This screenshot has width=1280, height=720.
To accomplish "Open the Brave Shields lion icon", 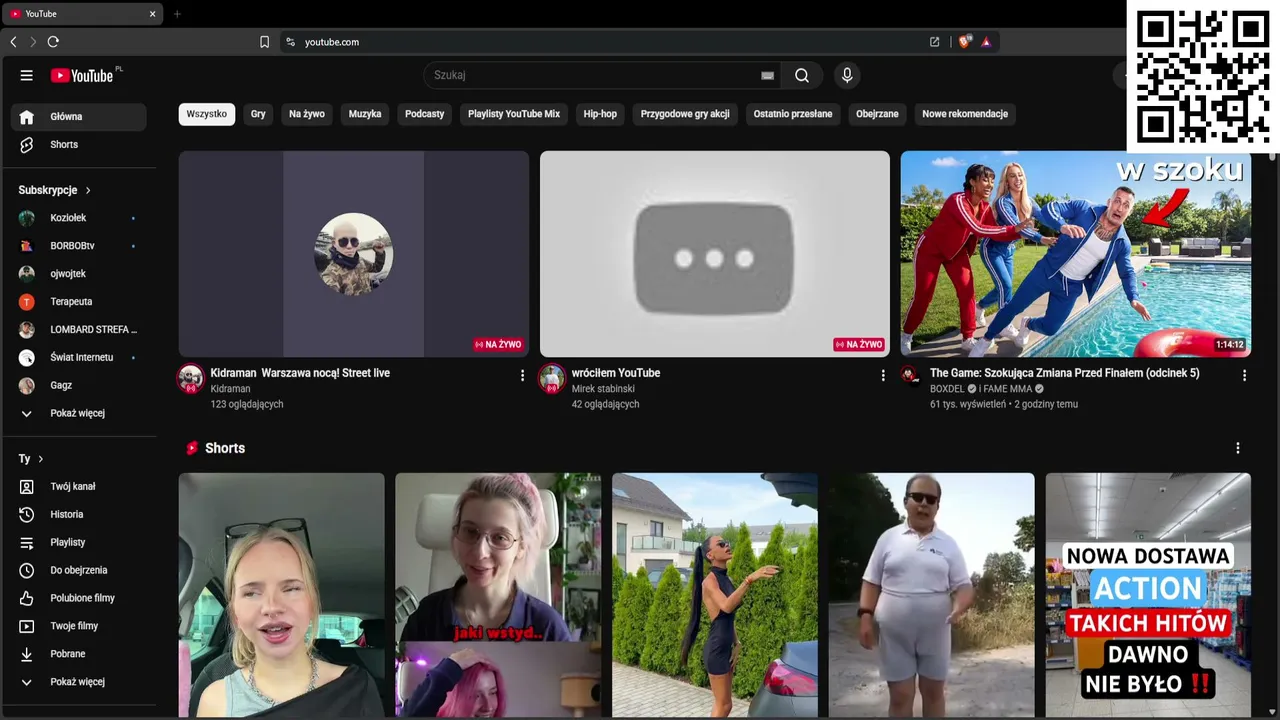I will tap(965, 42).
